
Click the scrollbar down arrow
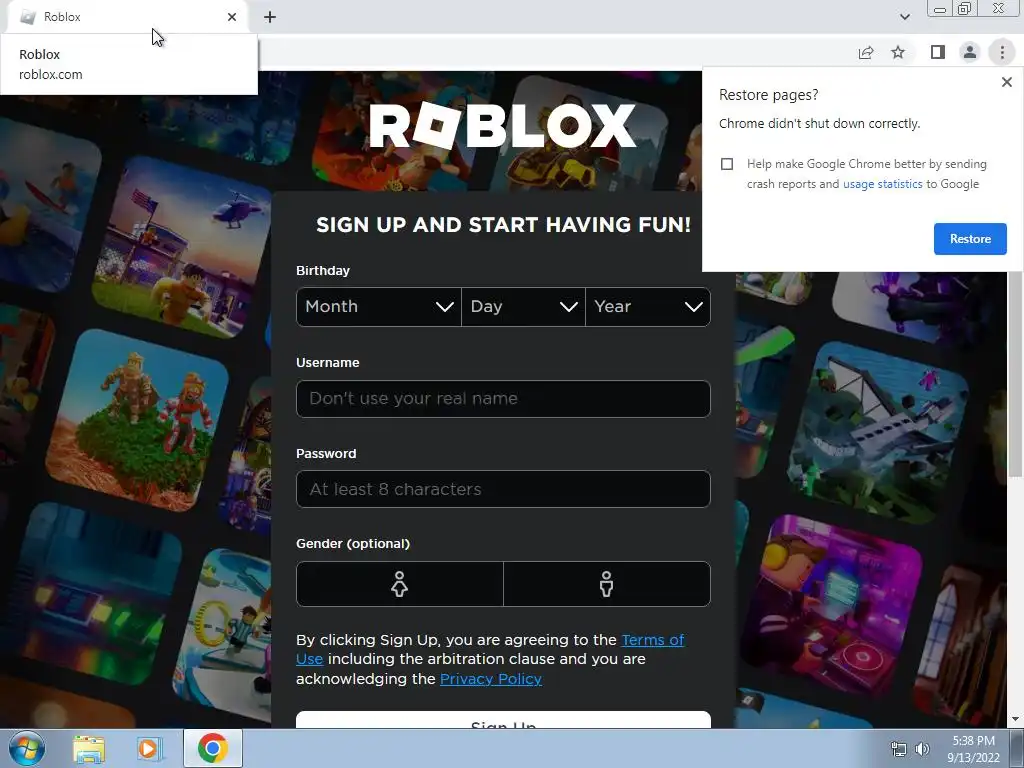click(x=1014, y=719)
